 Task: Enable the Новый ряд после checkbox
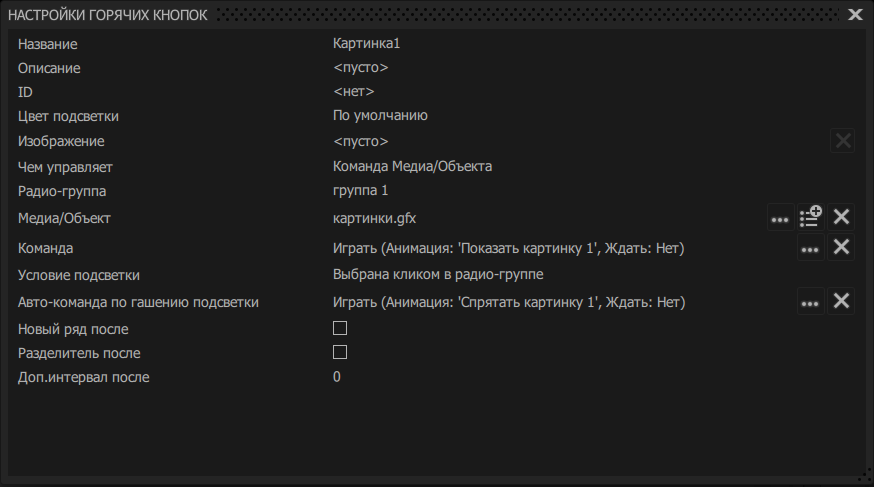[x=340, y=328]
